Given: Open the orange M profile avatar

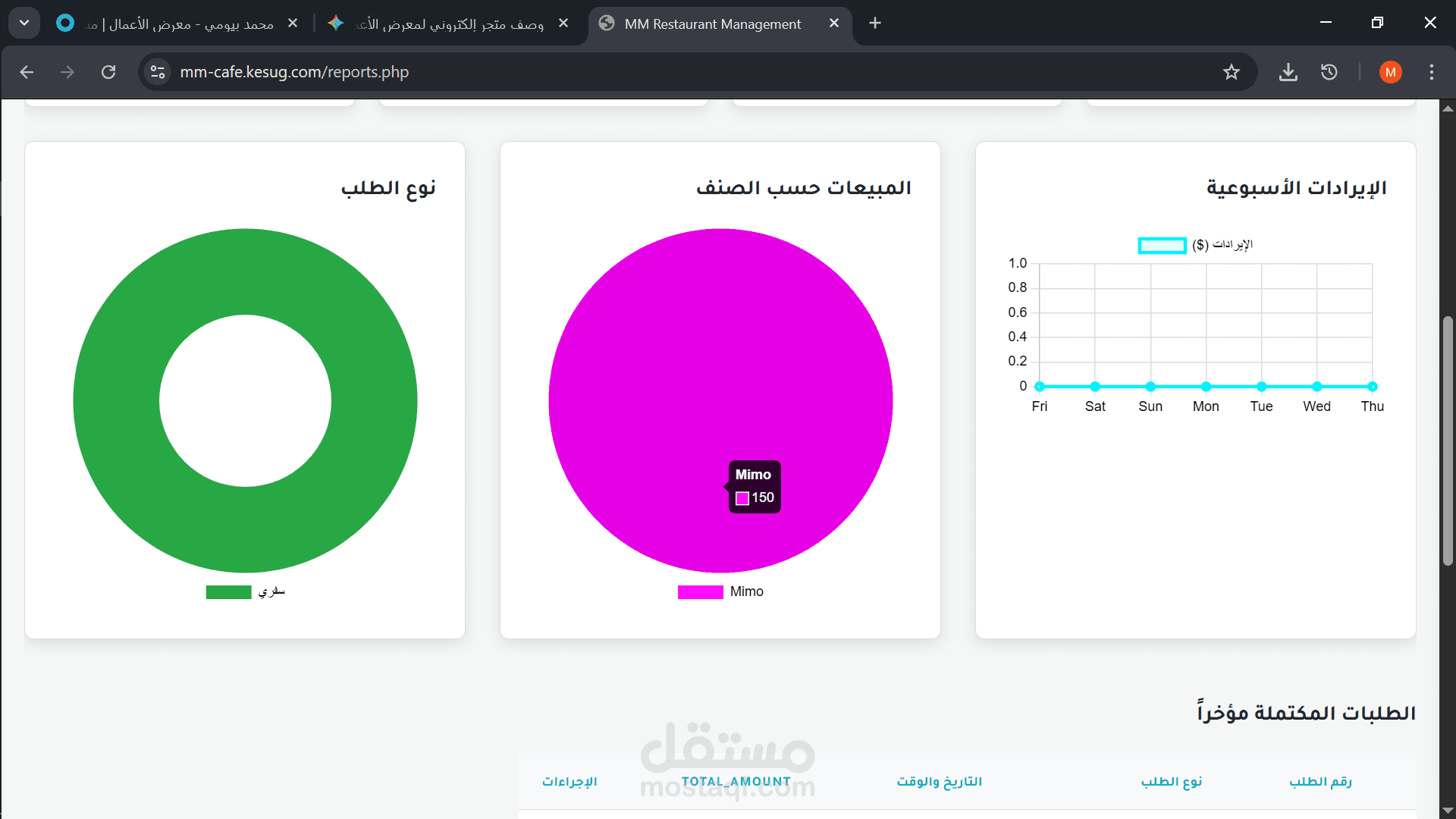Looking at the screenshot, I should pyautogui.click(x=1390, y=72).
